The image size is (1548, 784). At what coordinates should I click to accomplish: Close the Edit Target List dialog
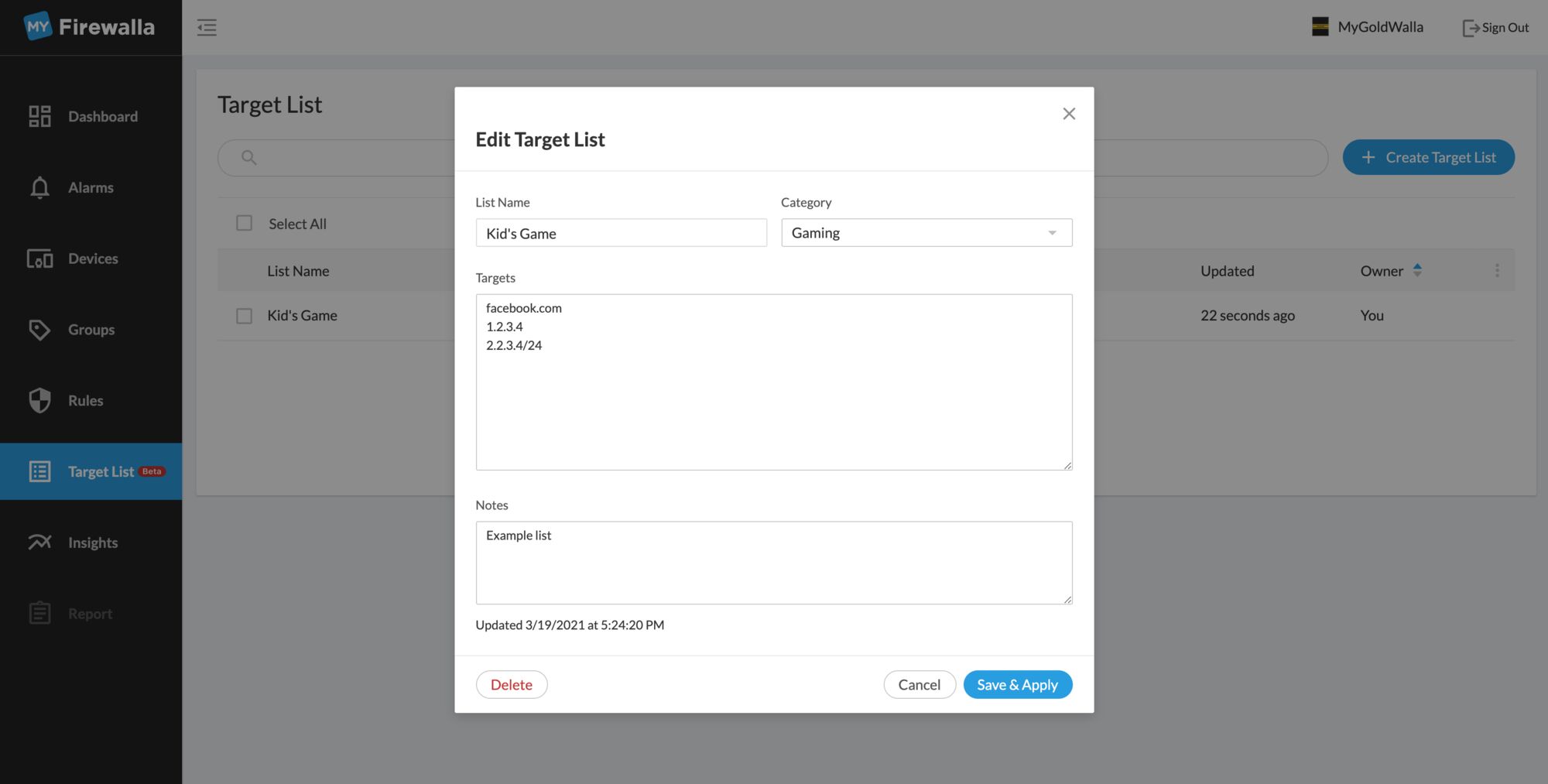click(1069, 114)
